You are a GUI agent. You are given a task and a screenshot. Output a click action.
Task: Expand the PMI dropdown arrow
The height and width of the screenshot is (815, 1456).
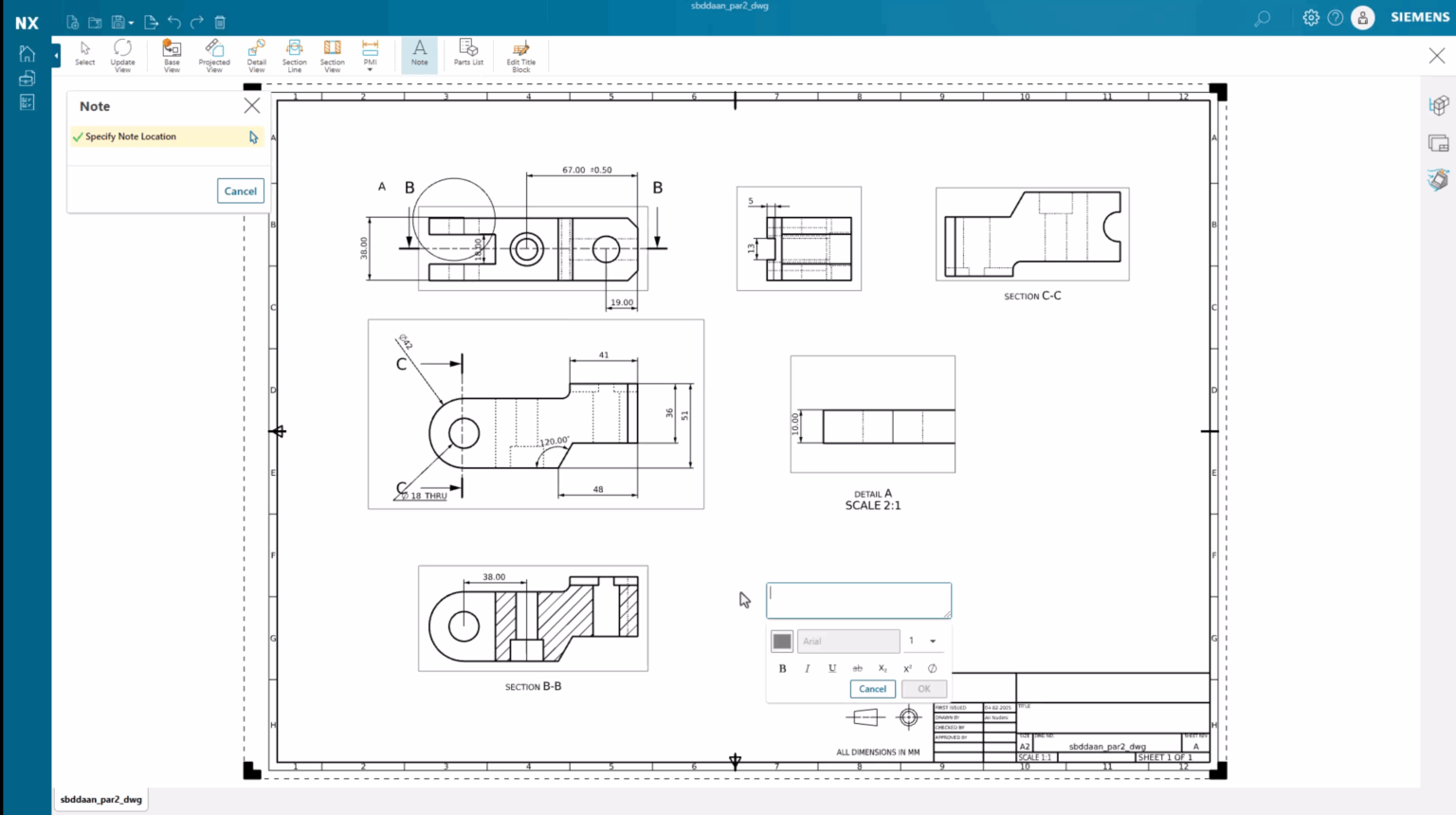tap(370, 70)
